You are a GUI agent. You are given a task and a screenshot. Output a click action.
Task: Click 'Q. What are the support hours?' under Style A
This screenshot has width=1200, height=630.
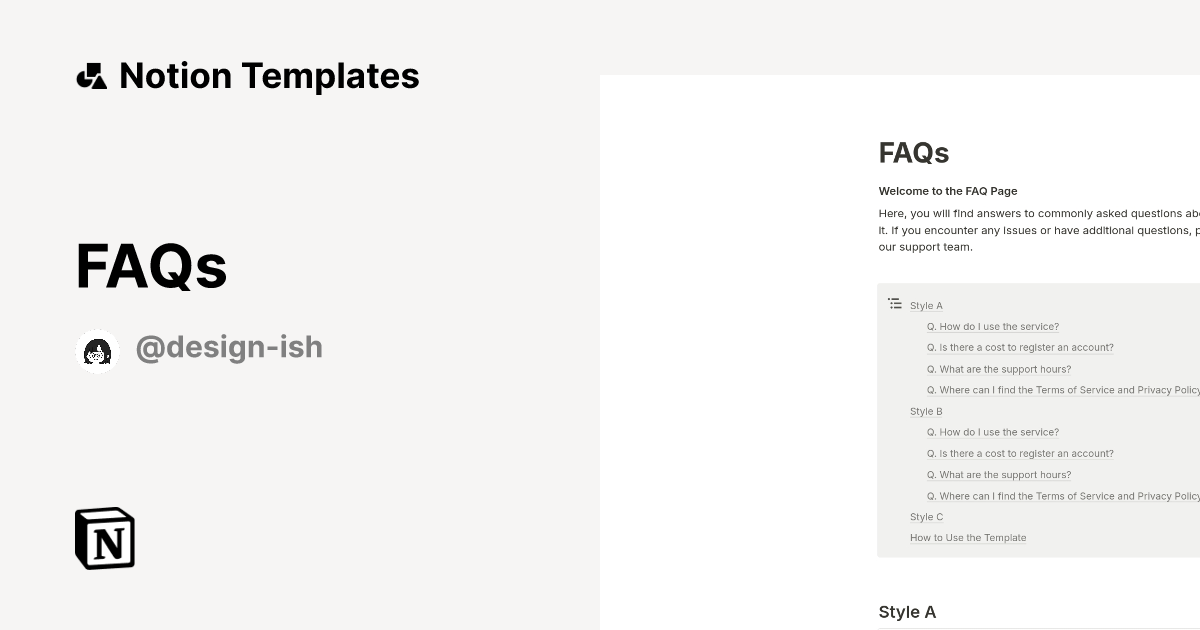[x=999, y=368]
